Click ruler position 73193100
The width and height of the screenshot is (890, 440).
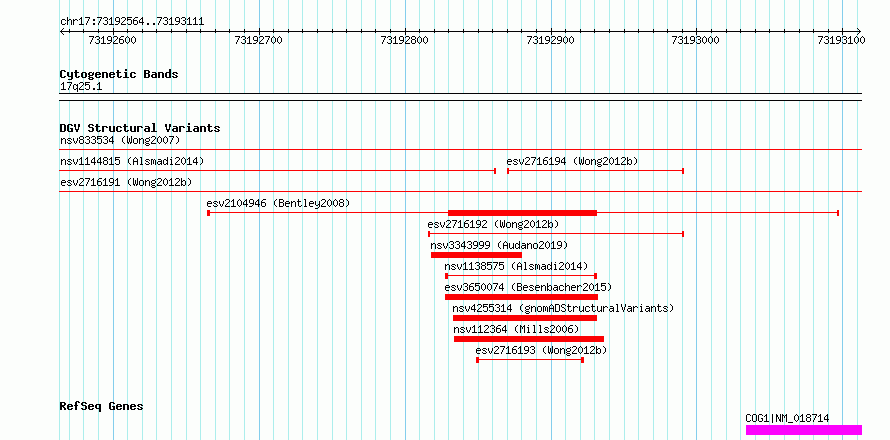coord(841,40)
